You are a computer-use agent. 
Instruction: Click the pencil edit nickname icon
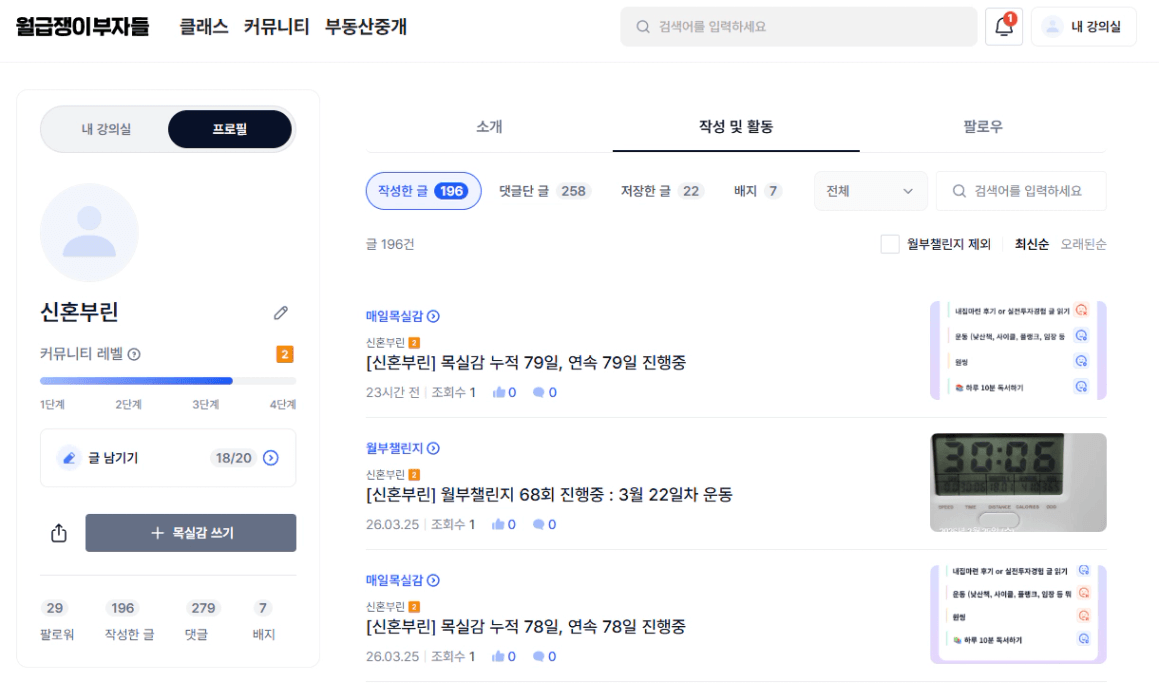click(281, 313)
